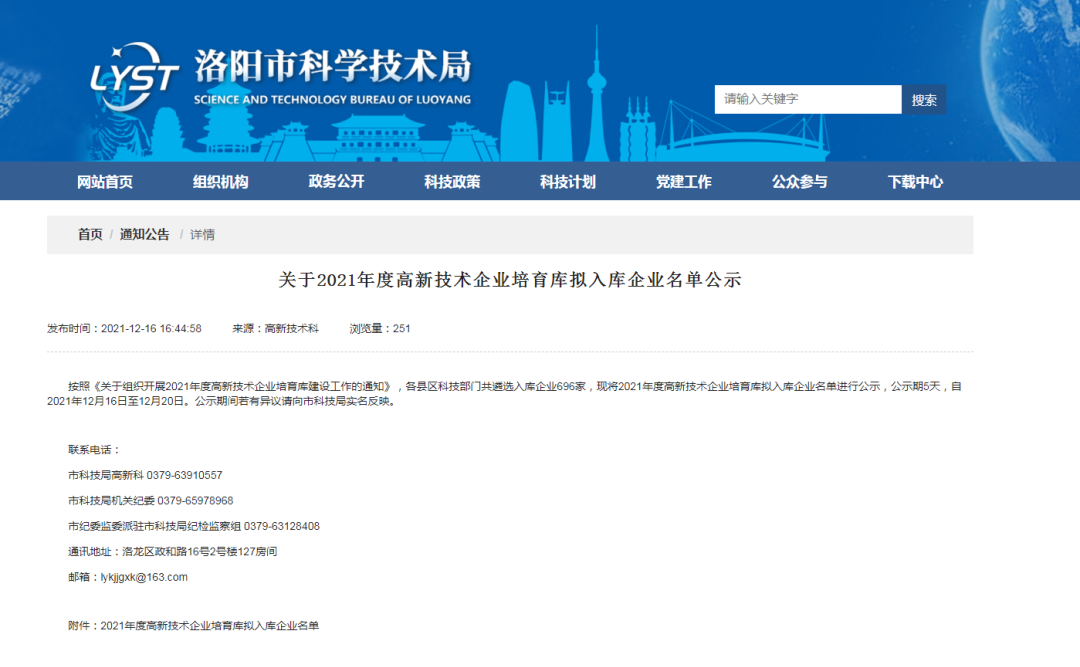Click the 搜索 search button

(x=924, y=99)
